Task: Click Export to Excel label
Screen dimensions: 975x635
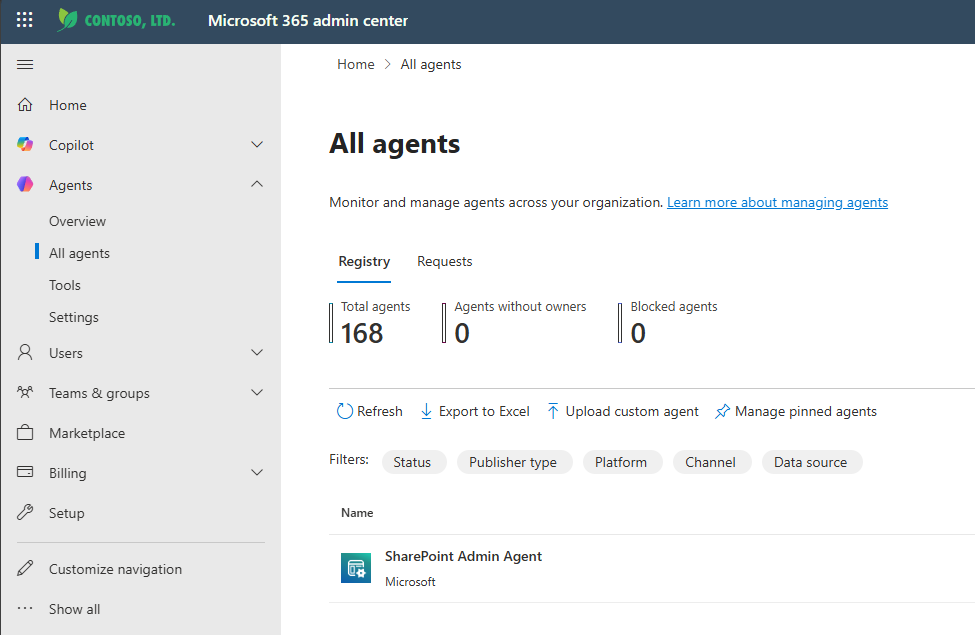Action: coord(484,411)
